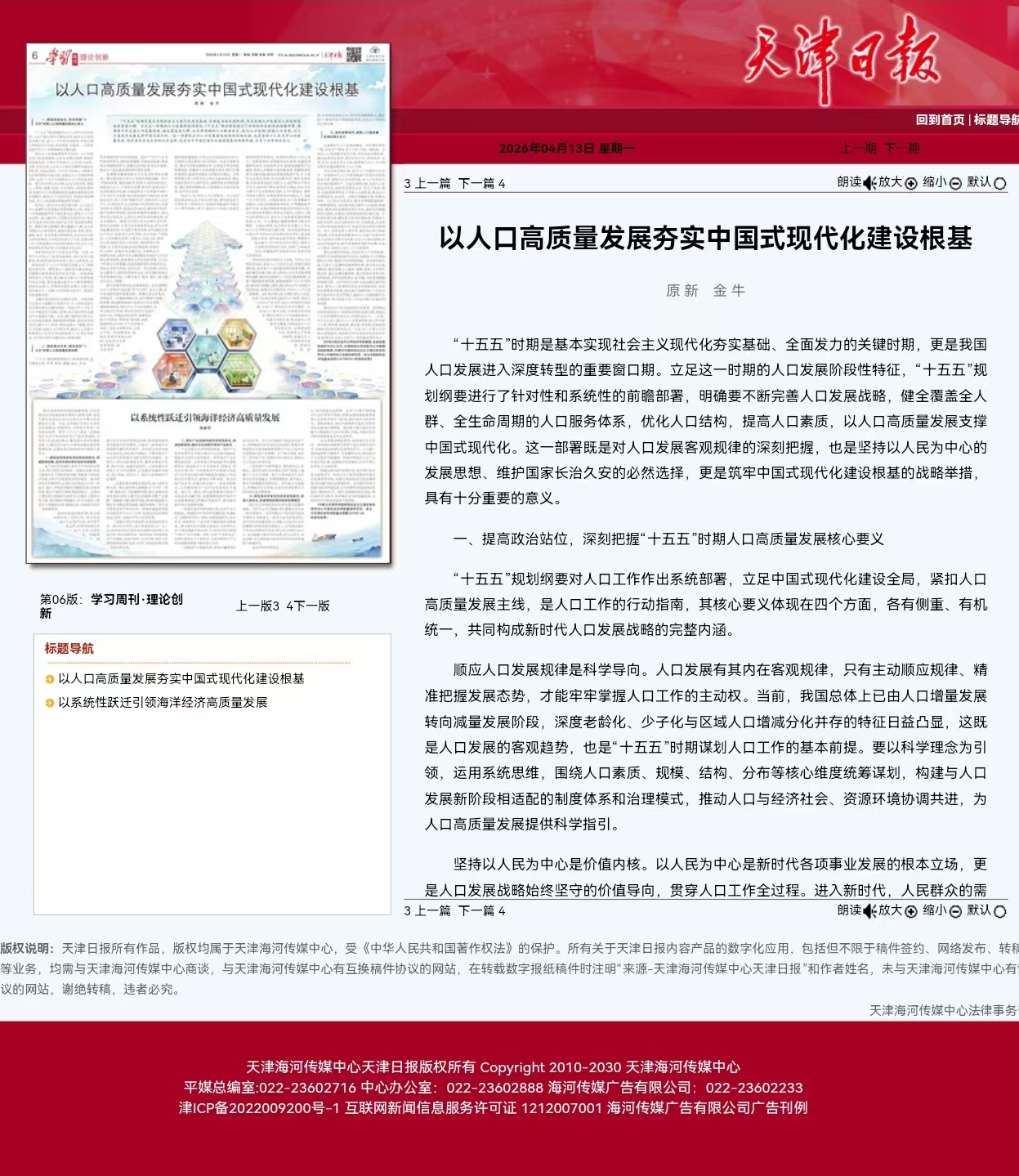Click the speaker icon above the article headline

coord(869,183)
